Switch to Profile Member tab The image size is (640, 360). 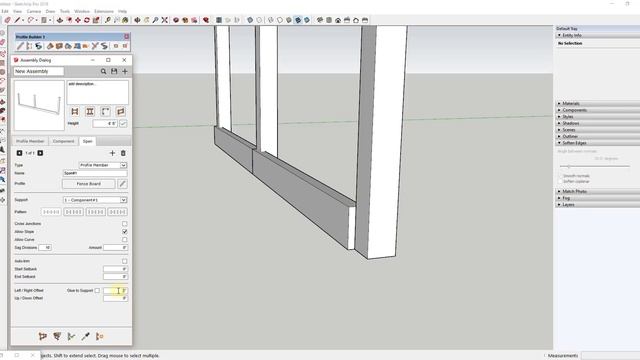coord(30,141)
